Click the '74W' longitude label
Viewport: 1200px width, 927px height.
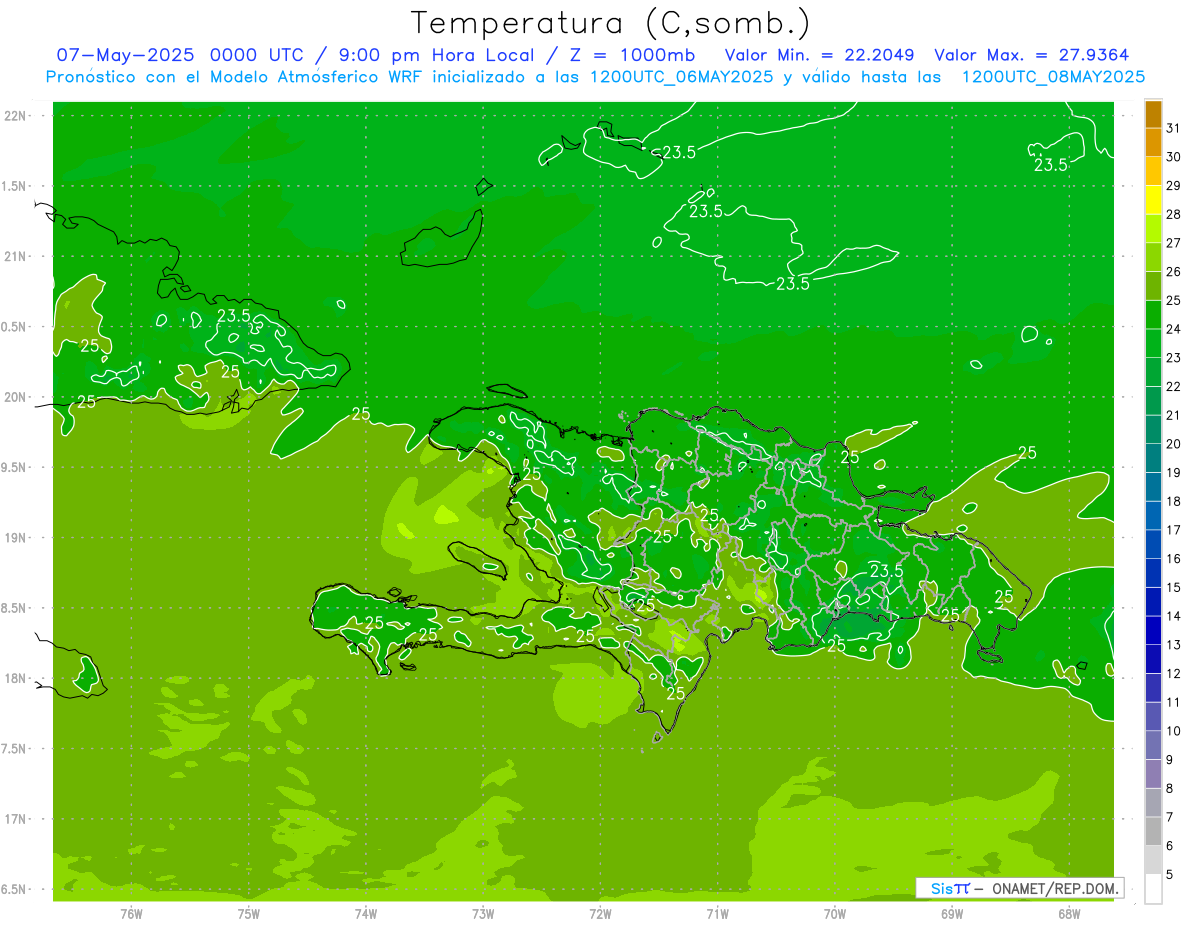[x=366, y=914]
